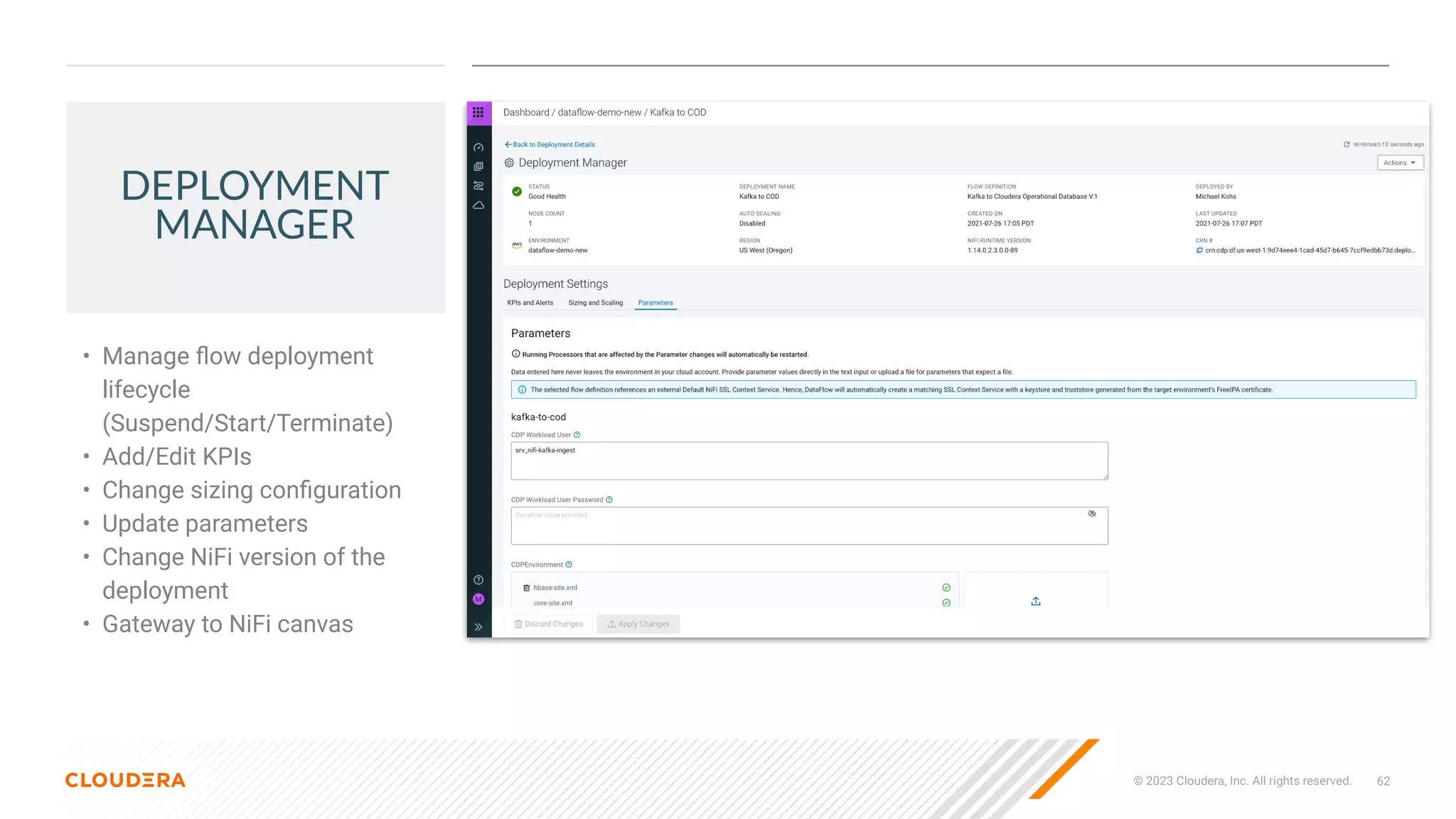
Task: Click the Deployment Manager gear icon
Action: [509, 163]
